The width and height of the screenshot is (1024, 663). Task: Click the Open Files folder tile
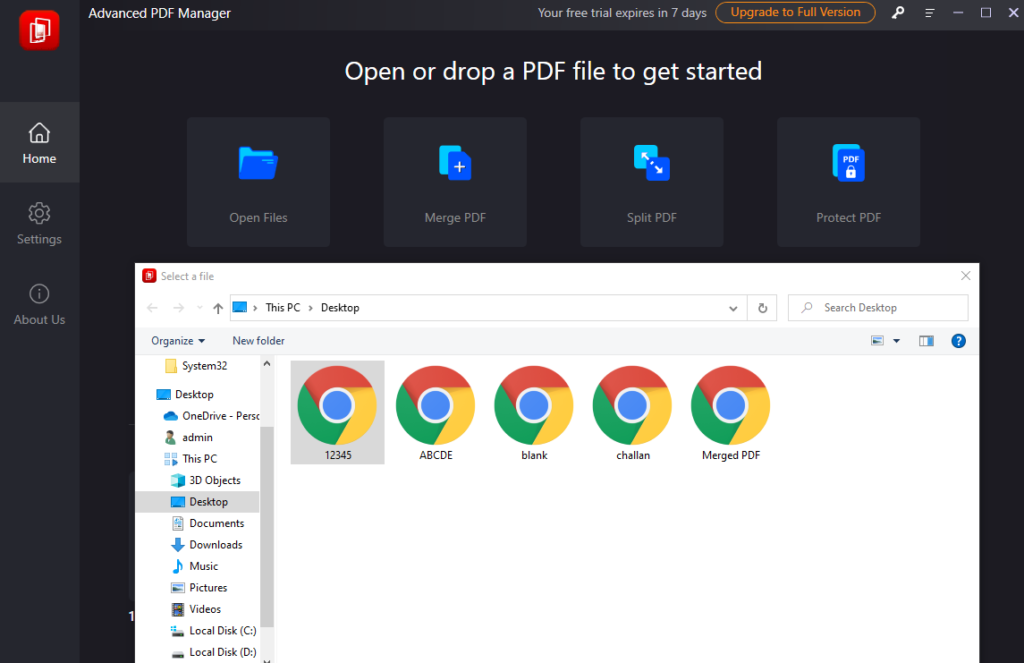[x=258, y=182]
